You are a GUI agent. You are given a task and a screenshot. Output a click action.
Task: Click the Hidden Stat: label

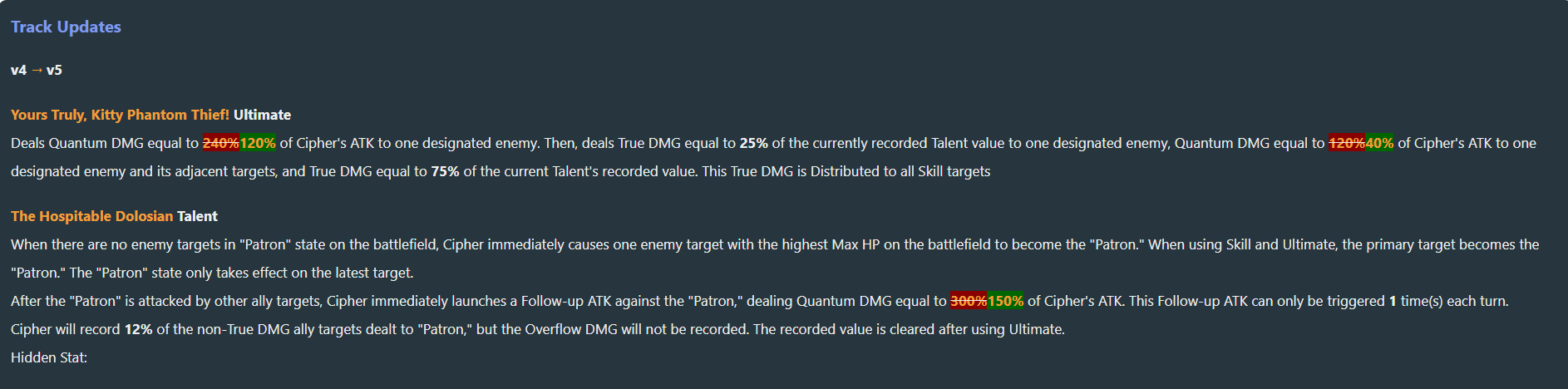pyautogui.click(x=49, y=357)
